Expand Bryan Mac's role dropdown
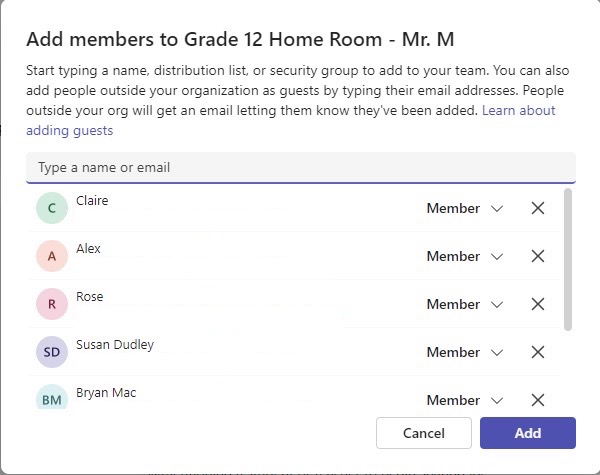The width and height of the screenshot is (600, 475). [465, 400]
